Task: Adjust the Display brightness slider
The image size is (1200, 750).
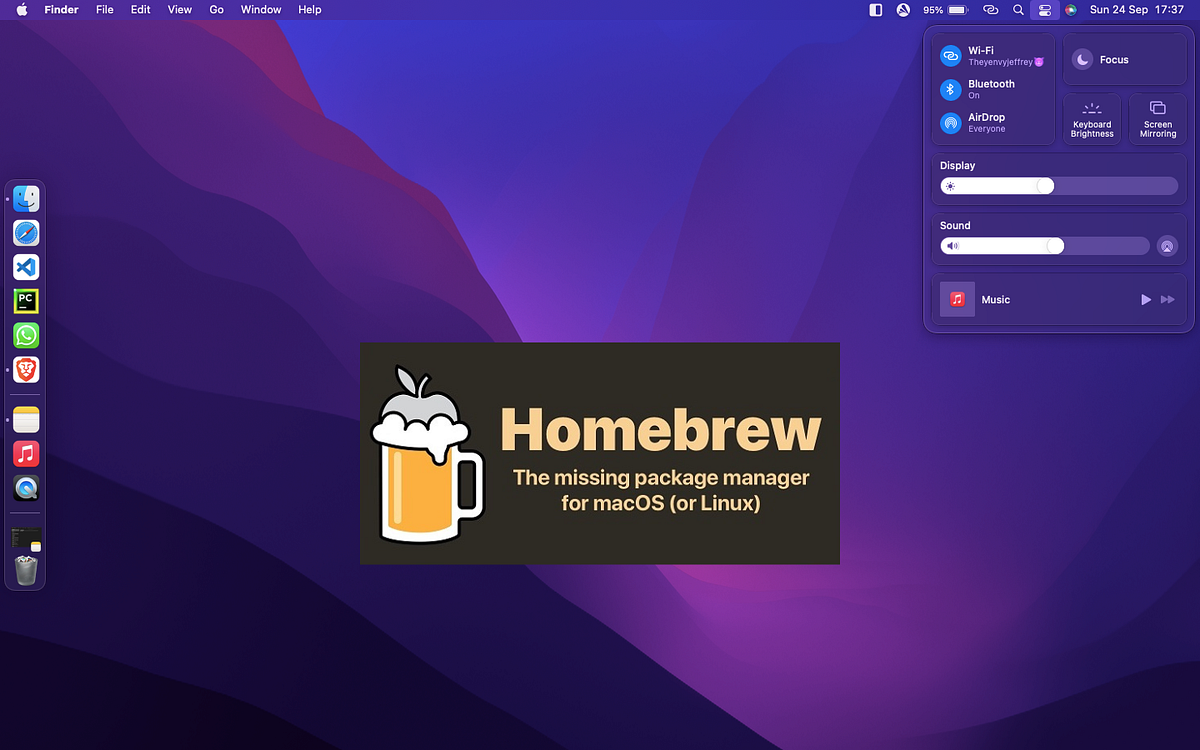Action: (x=1046, y=185)
